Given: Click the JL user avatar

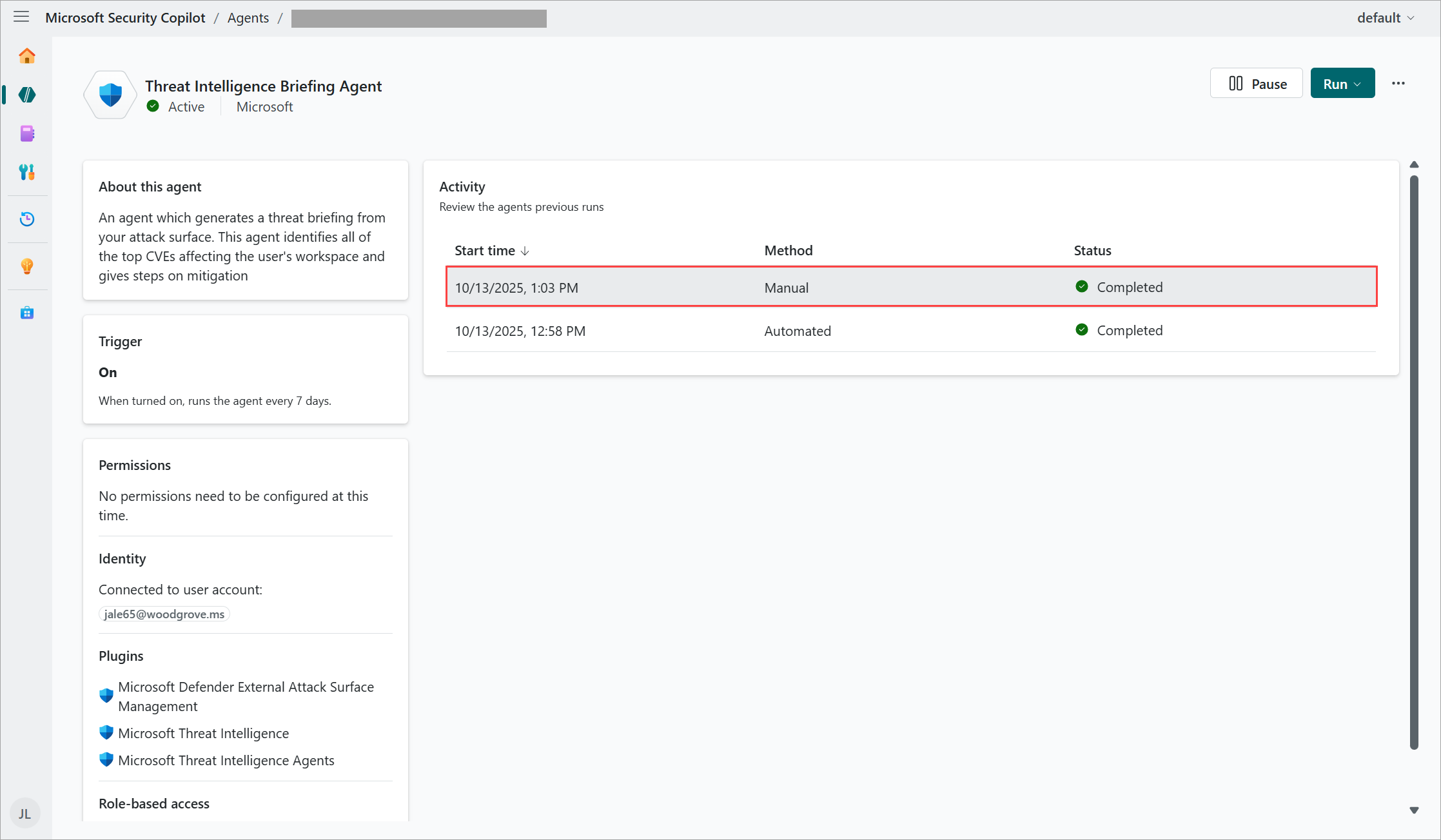Looking at the screenshot, I should click(x=25, y=814).
